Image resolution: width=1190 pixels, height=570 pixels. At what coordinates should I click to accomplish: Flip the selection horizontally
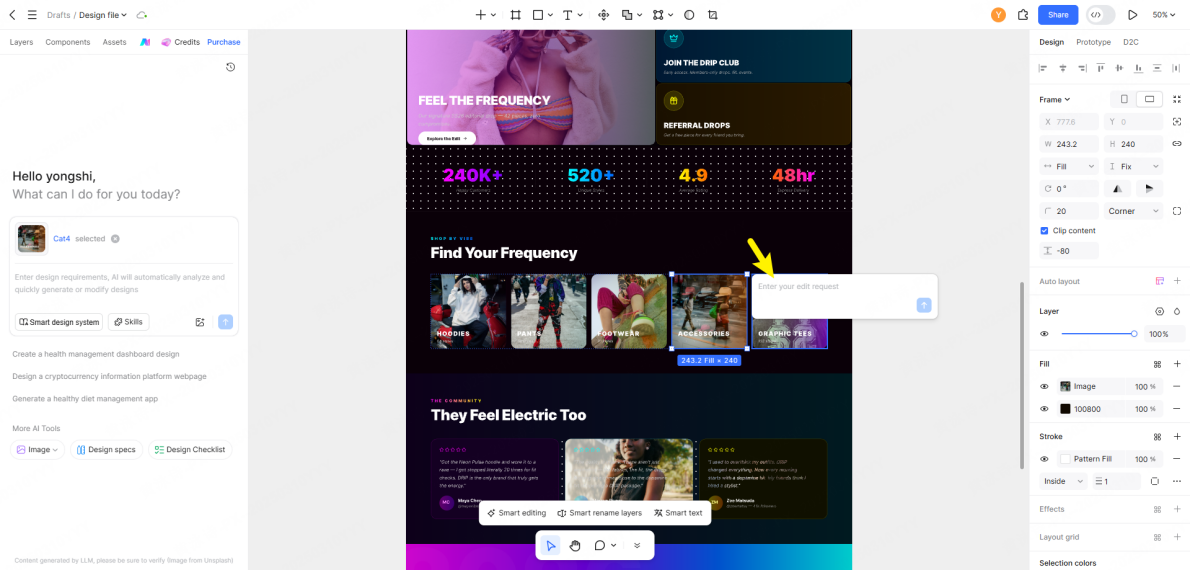pos(1116,188)
